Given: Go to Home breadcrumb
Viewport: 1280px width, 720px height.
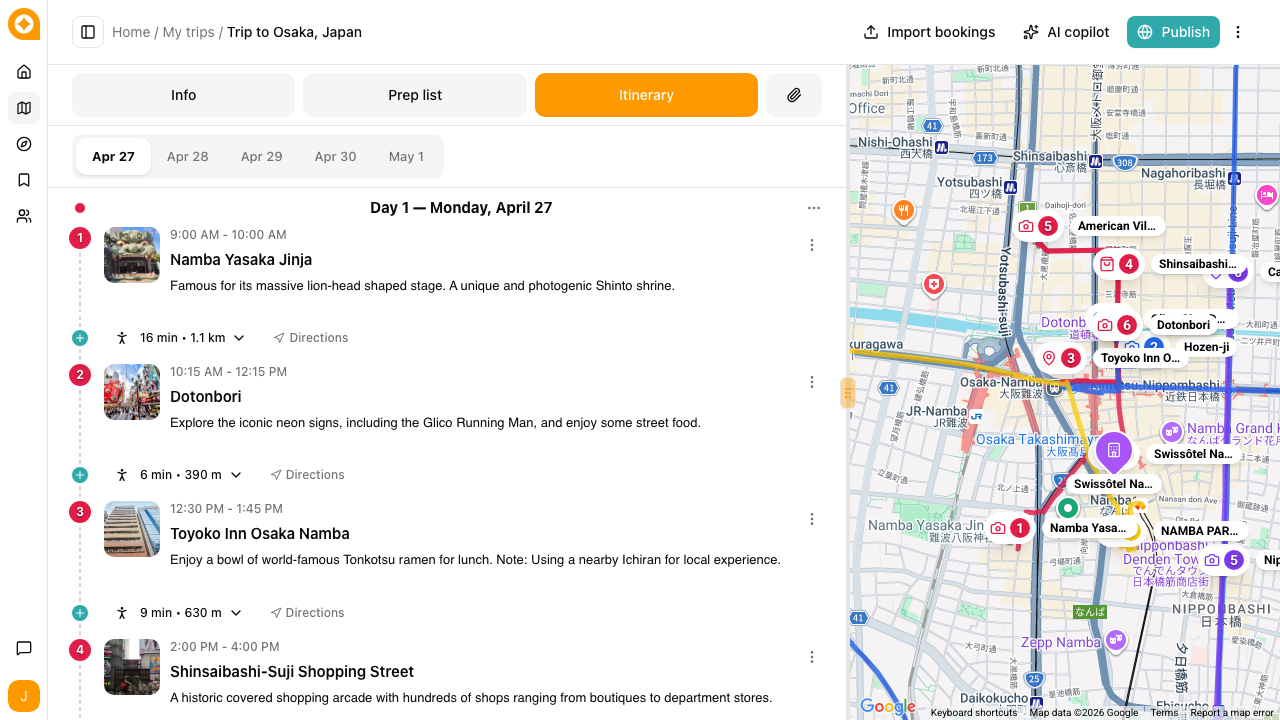Looking at the screenshot, I should point(131,32).
